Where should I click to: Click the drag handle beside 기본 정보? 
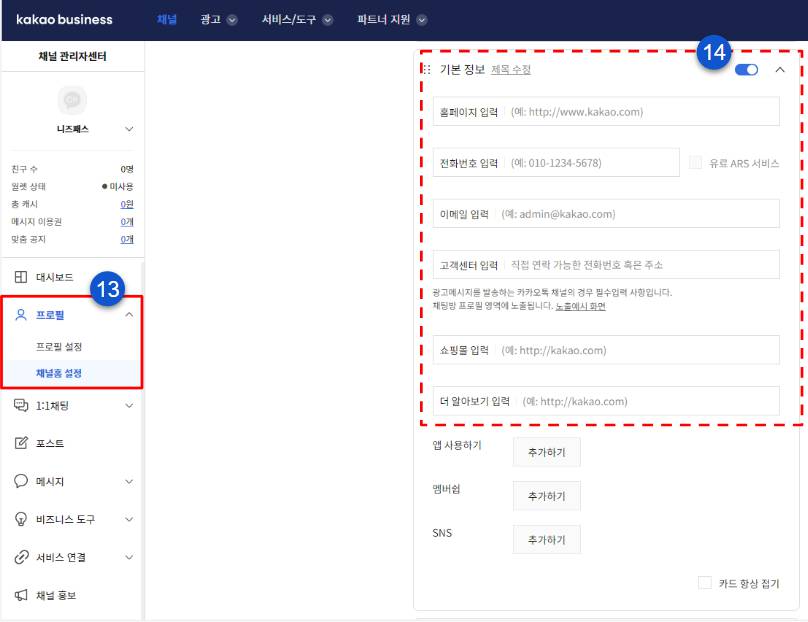click(x=427, y=70)
